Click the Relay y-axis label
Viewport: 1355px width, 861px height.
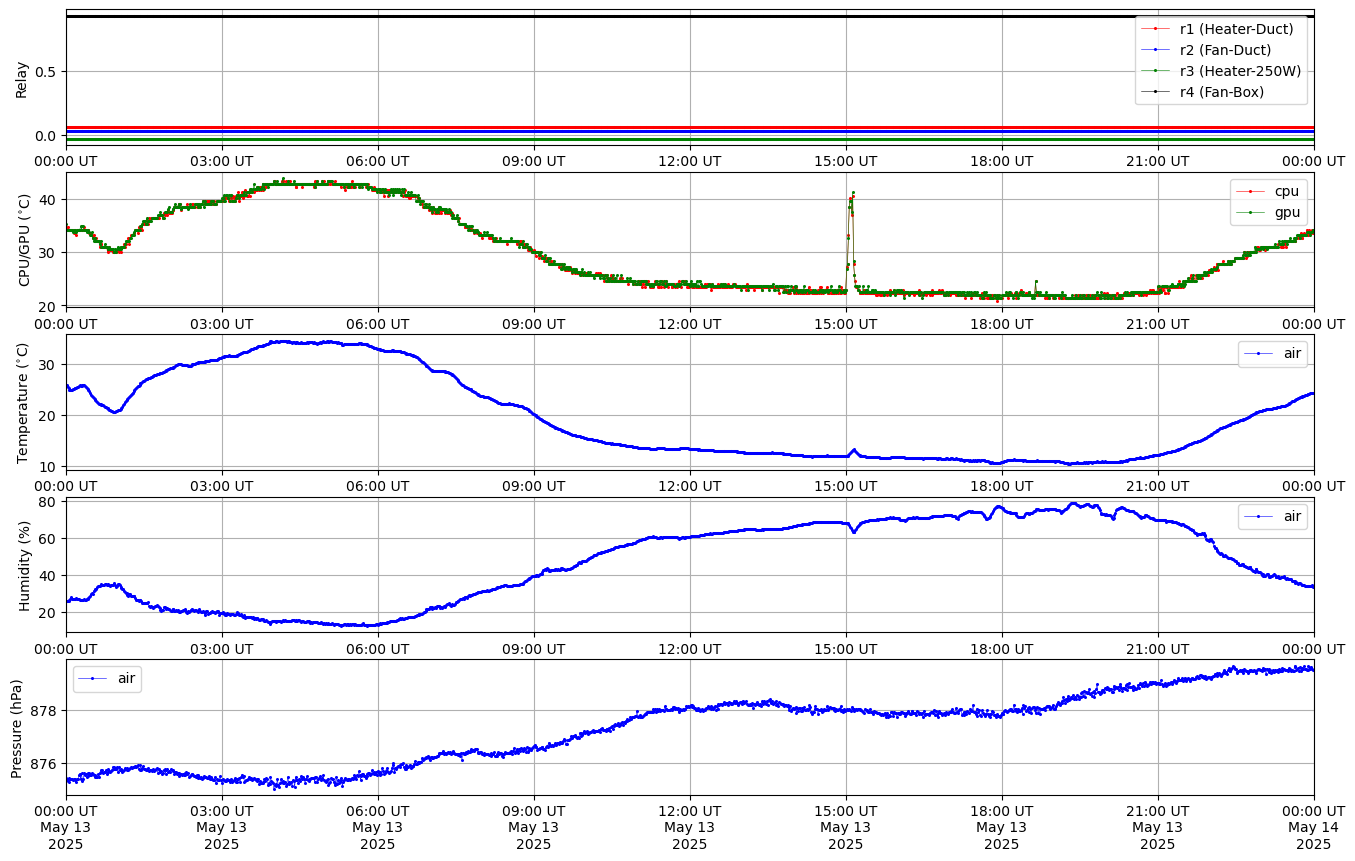click(x=21, y=78)
